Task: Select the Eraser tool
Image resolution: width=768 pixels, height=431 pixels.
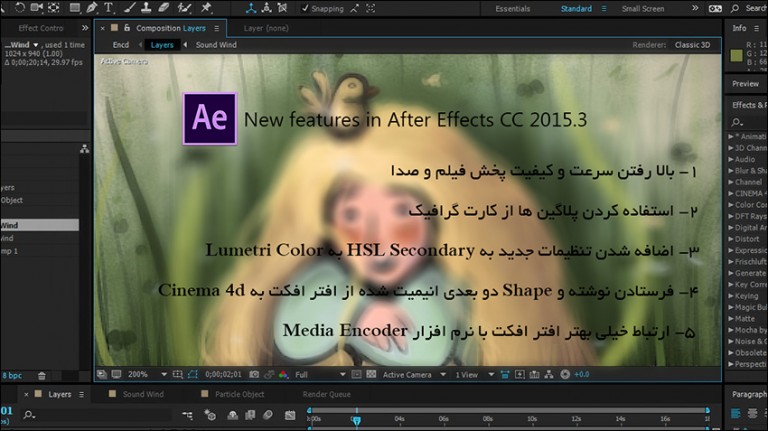Action: tap(164, 8)
